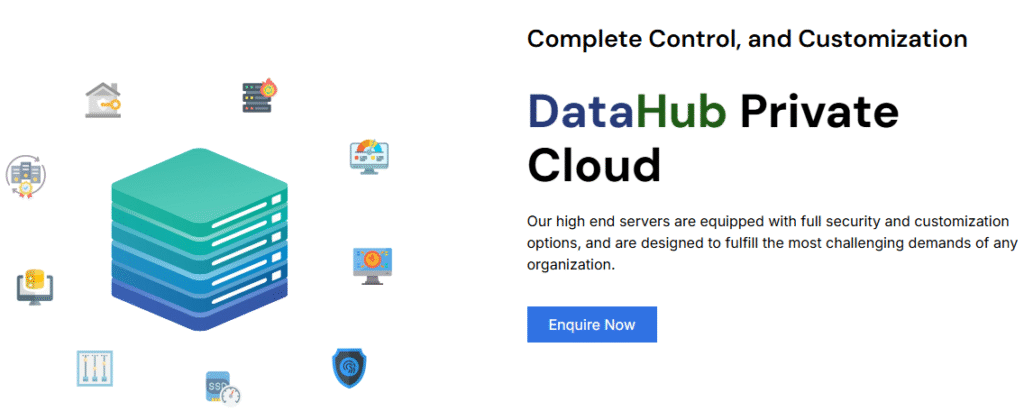1024x411 pixels.
Task: Select the performance gauge monitor icon
Action: click(x=368, y=156)
